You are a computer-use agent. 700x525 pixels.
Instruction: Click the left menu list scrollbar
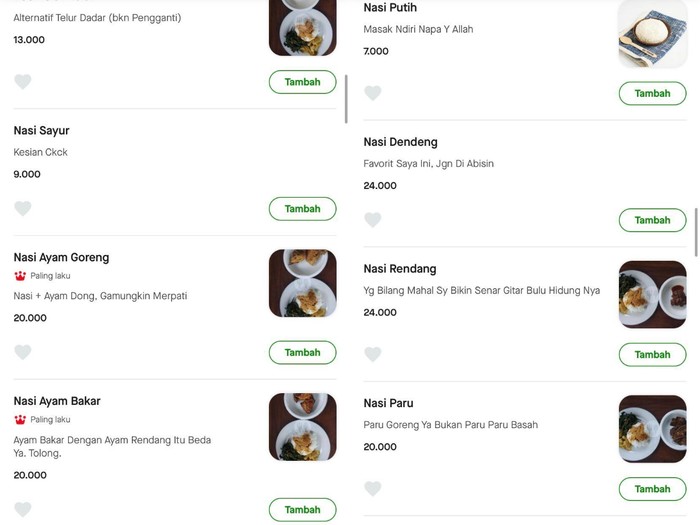coord(346,98)
